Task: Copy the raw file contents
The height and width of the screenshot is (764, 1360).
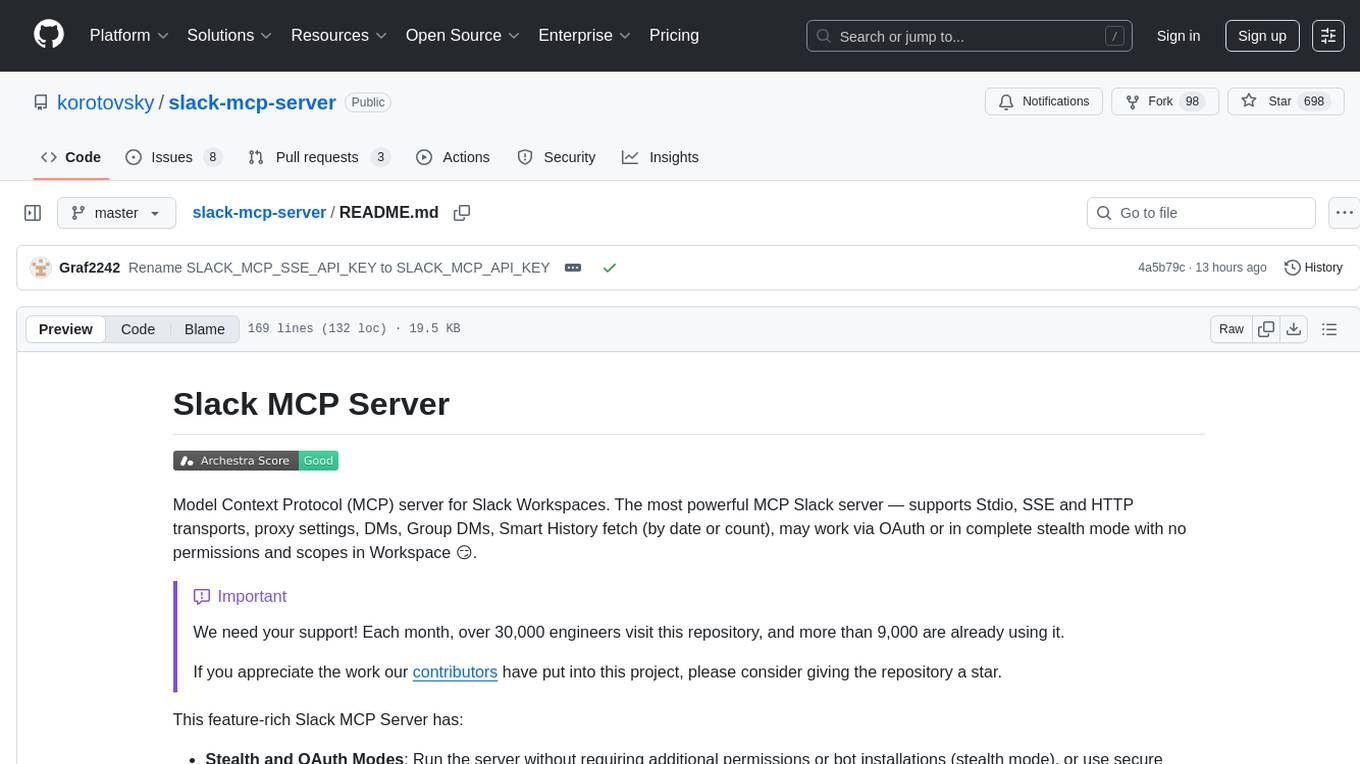Action: [x=1266, y=329]
